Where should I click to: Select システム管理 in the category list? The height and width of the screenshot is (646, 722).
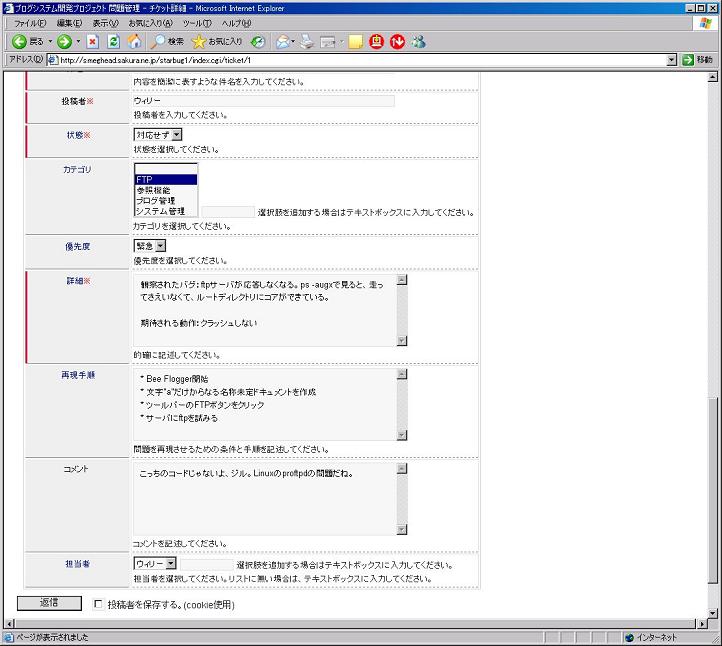click(x=161, y=211)
